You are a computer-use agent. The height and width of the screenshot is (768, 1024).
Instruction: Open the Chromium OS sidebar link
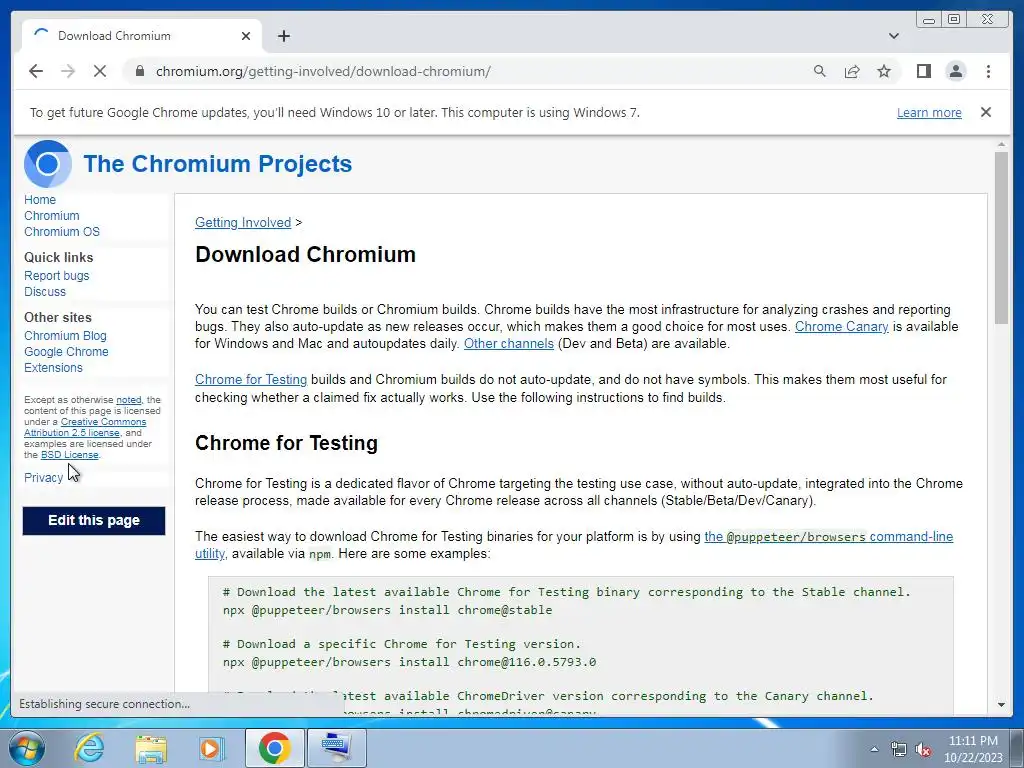click(x=62, y=232)
